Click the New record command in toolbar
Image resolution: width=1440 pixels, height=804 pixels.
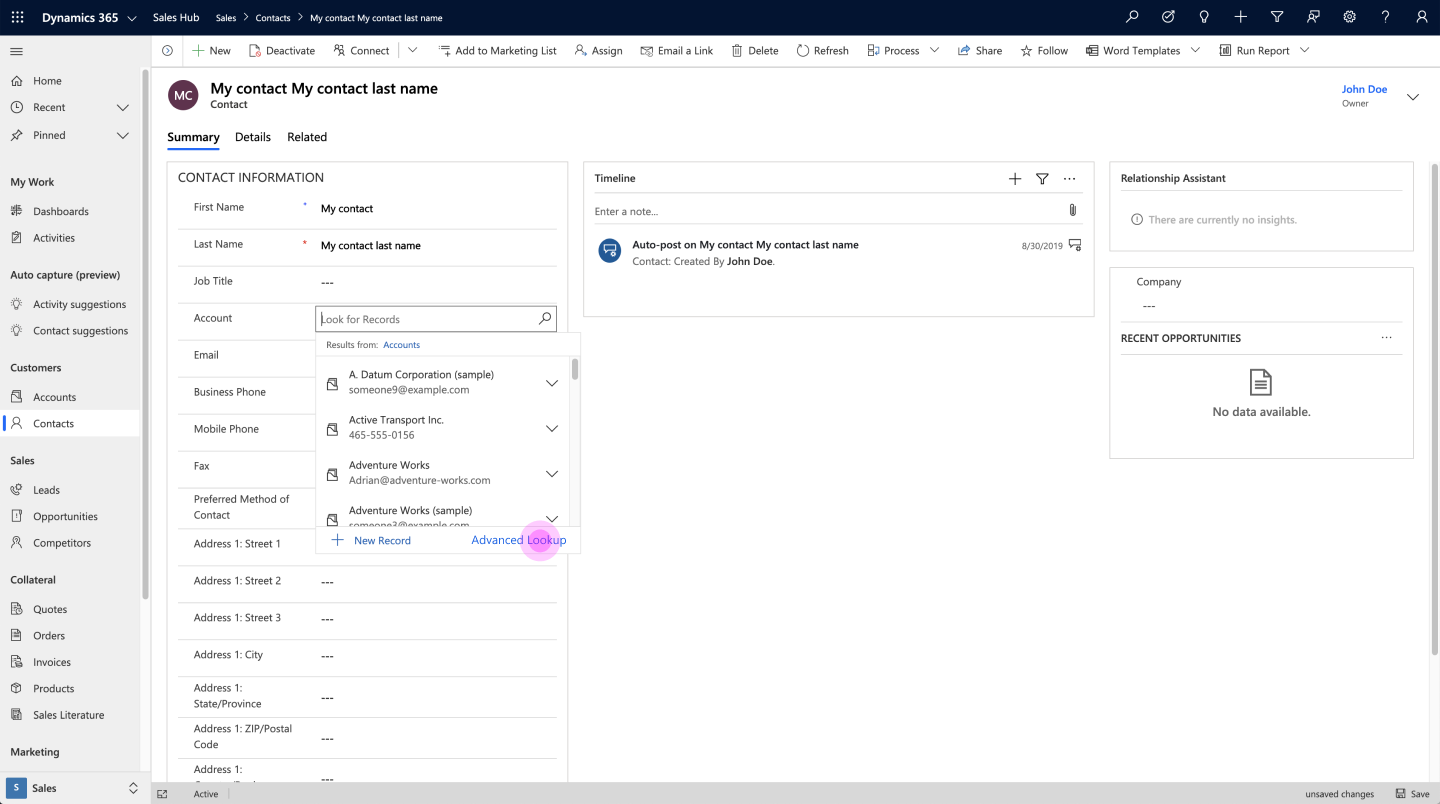(x=211, y=50)
